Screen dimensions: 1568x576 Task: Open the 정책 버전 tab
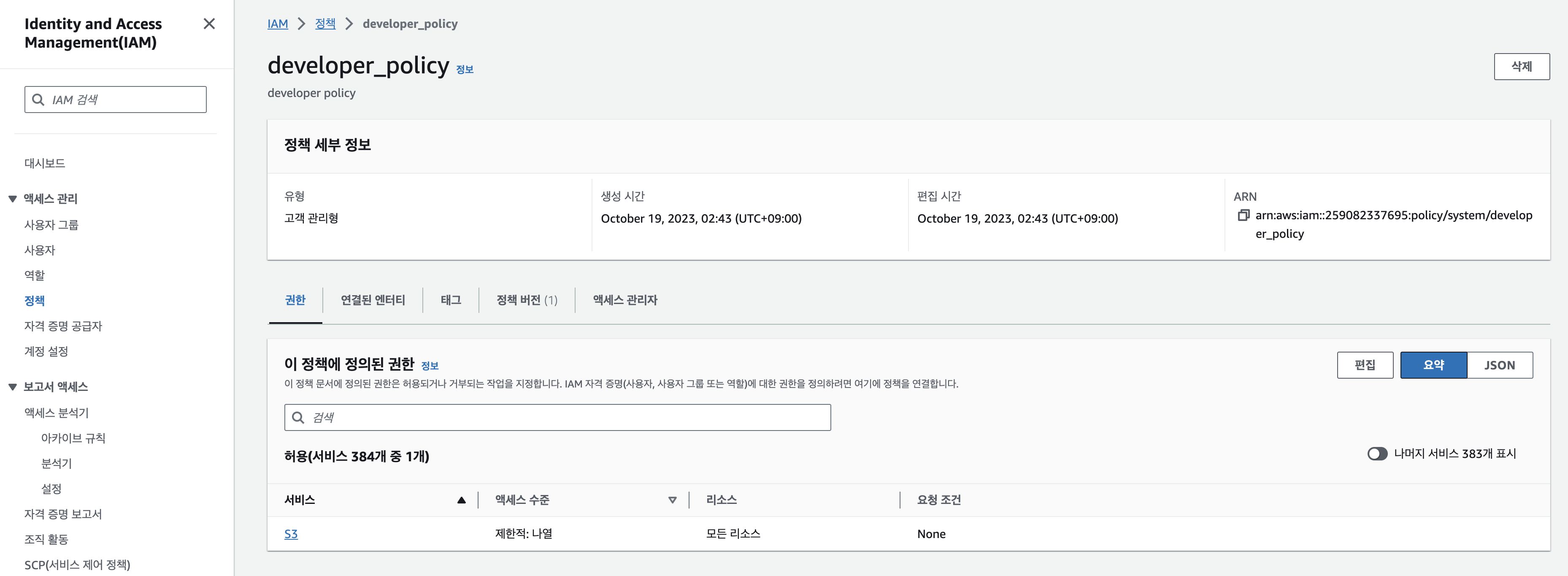pyautogui.click(x=527, y=300)
